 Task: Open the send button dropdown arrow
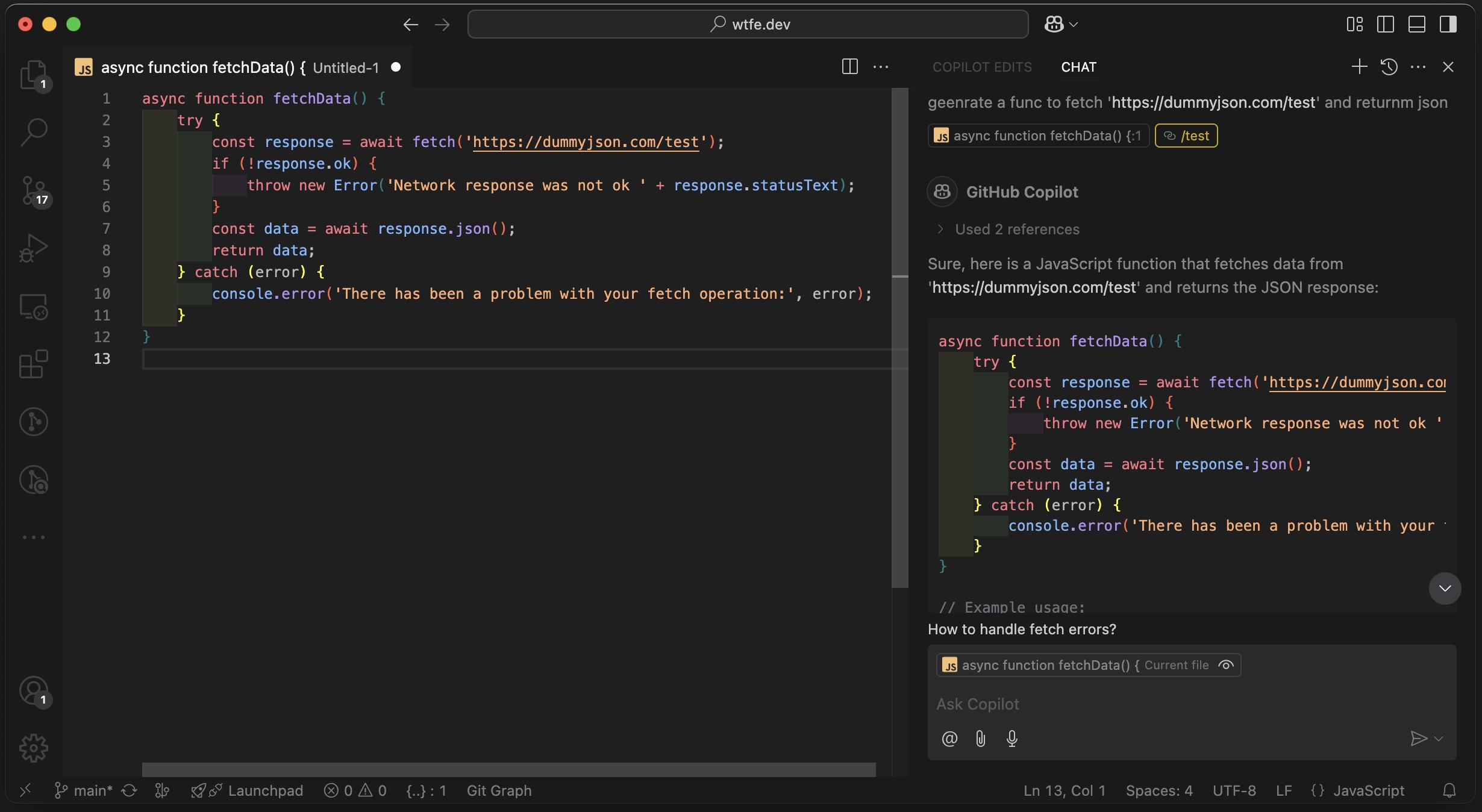point(1439,739)
